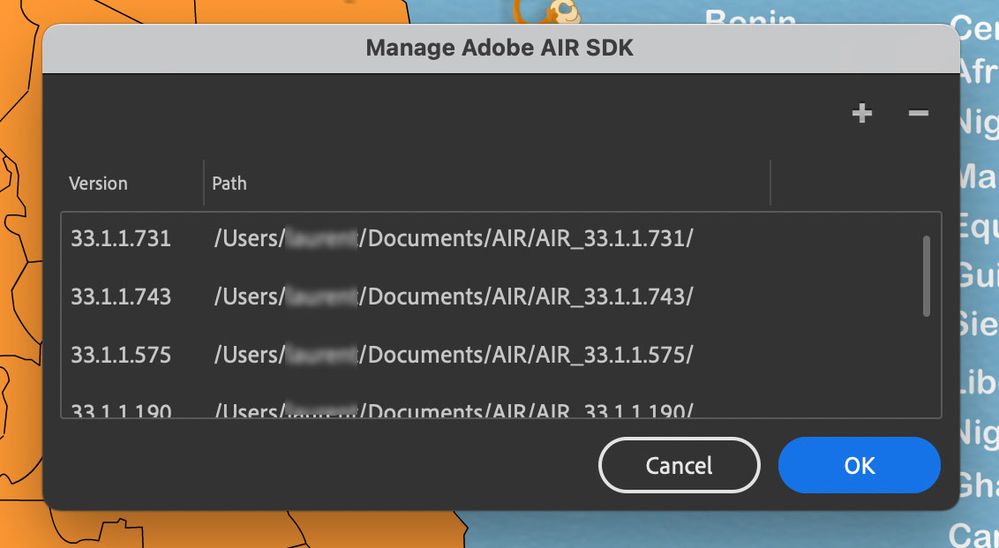Click the Version column header
999x548 pixels.
[98, 184]
